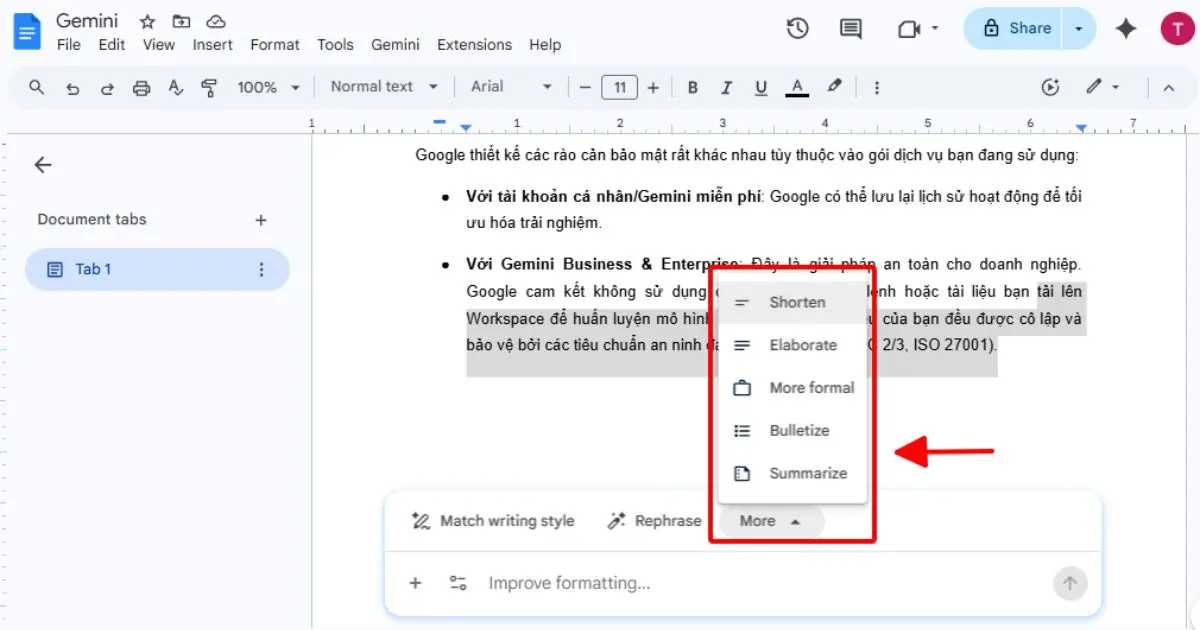The height and width of the screenshot is (630, 1200).
Task: Select Tab 1 in sidebar
Action: (x=157, y=269)
